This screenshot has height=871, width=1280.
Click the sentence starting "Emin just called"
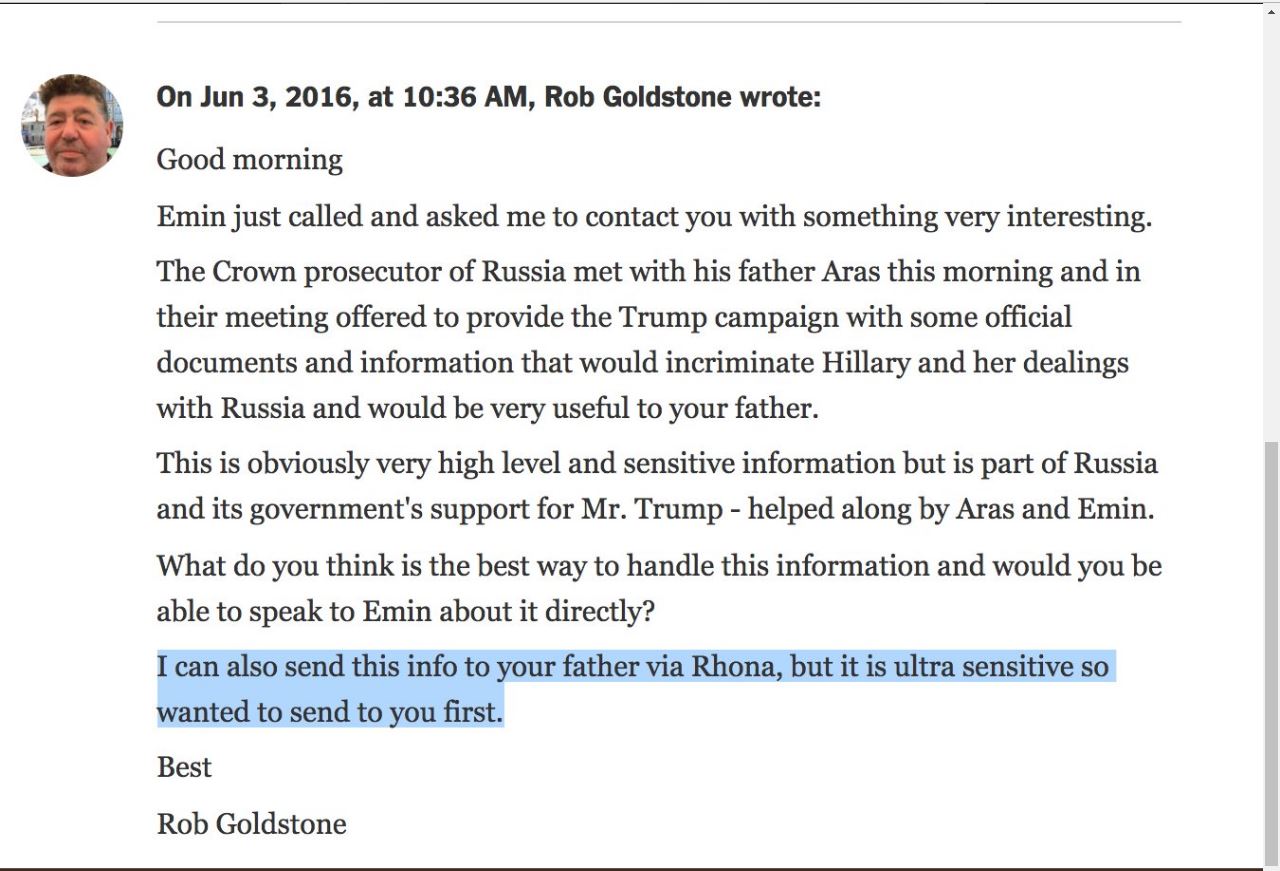click(654, 217)
